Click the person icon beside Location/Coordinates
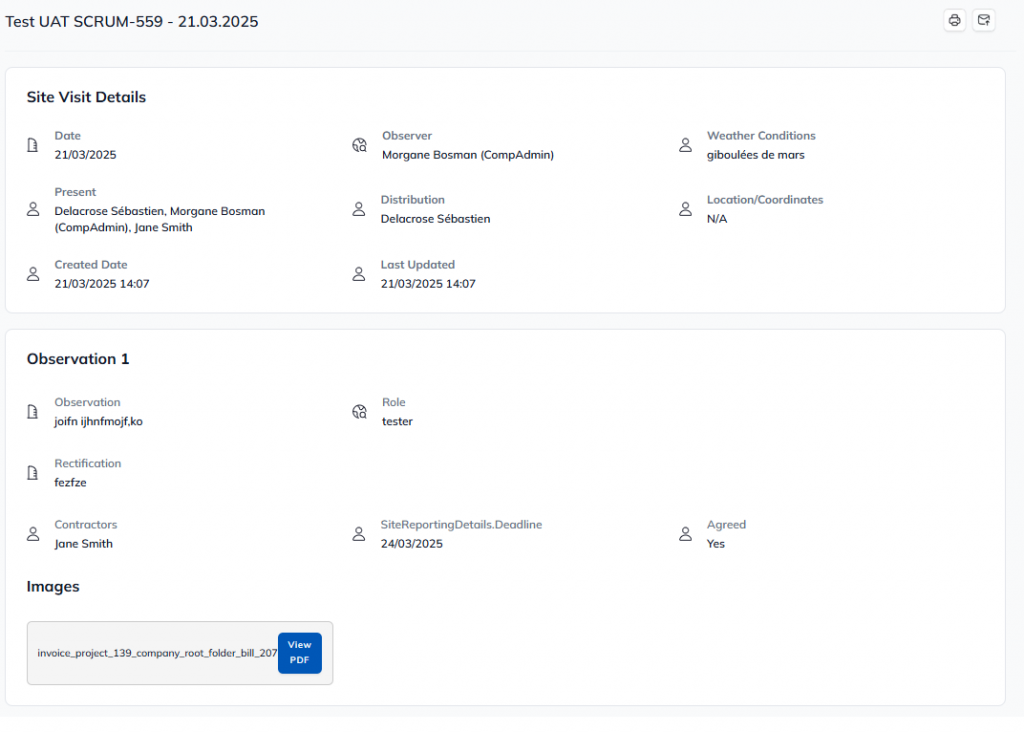The height and width of the screenshot is (732, 1024). (x=686, y=210)
